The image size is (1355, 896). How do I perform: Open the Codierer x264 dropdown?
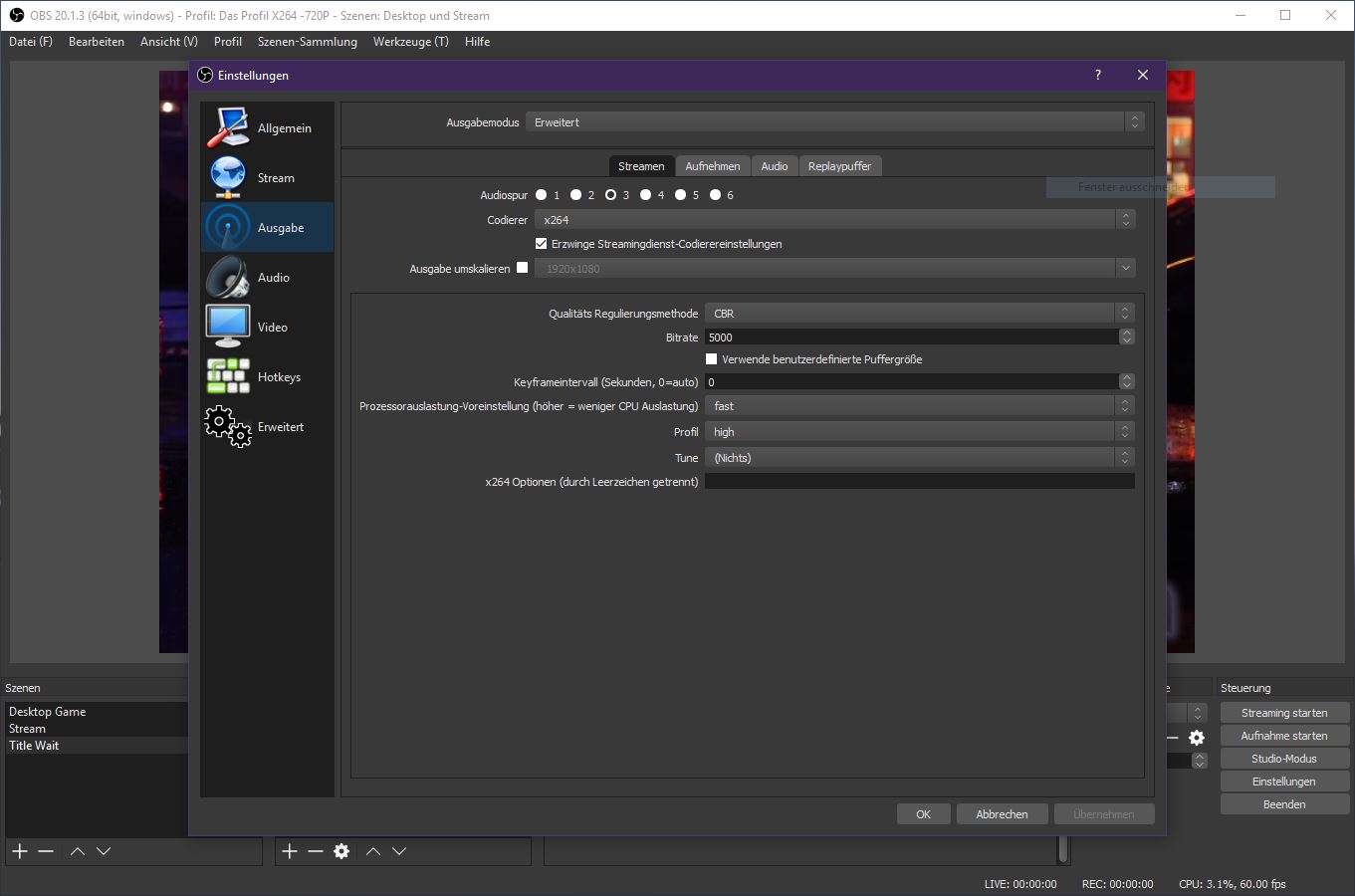834,219
